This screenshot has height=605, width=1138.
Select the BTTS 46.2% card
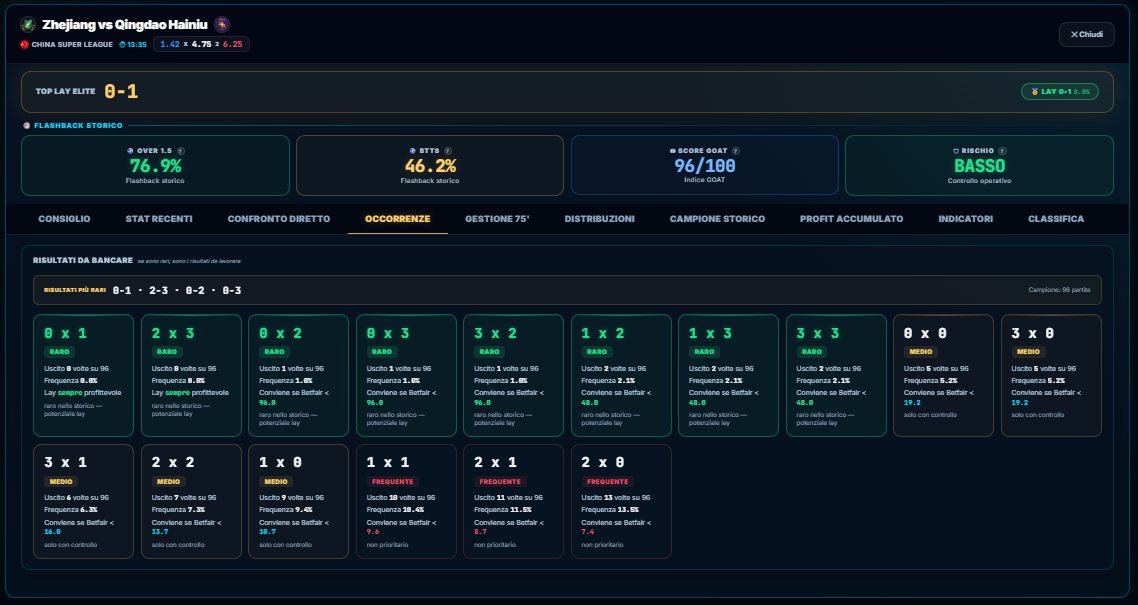point(430,165)
